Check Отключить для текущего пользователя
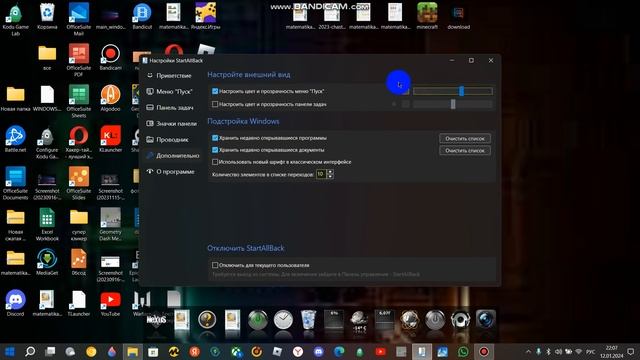Image resolution: width=640 pixels, height=360 pixels. pyautogui.click(x=215, y=265)
